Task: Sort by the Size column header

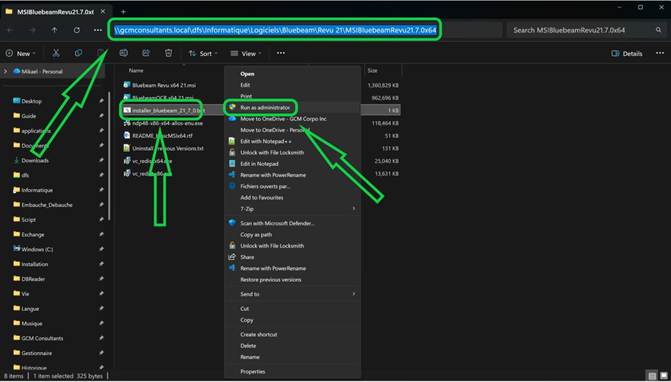Action: coord(373,70)
